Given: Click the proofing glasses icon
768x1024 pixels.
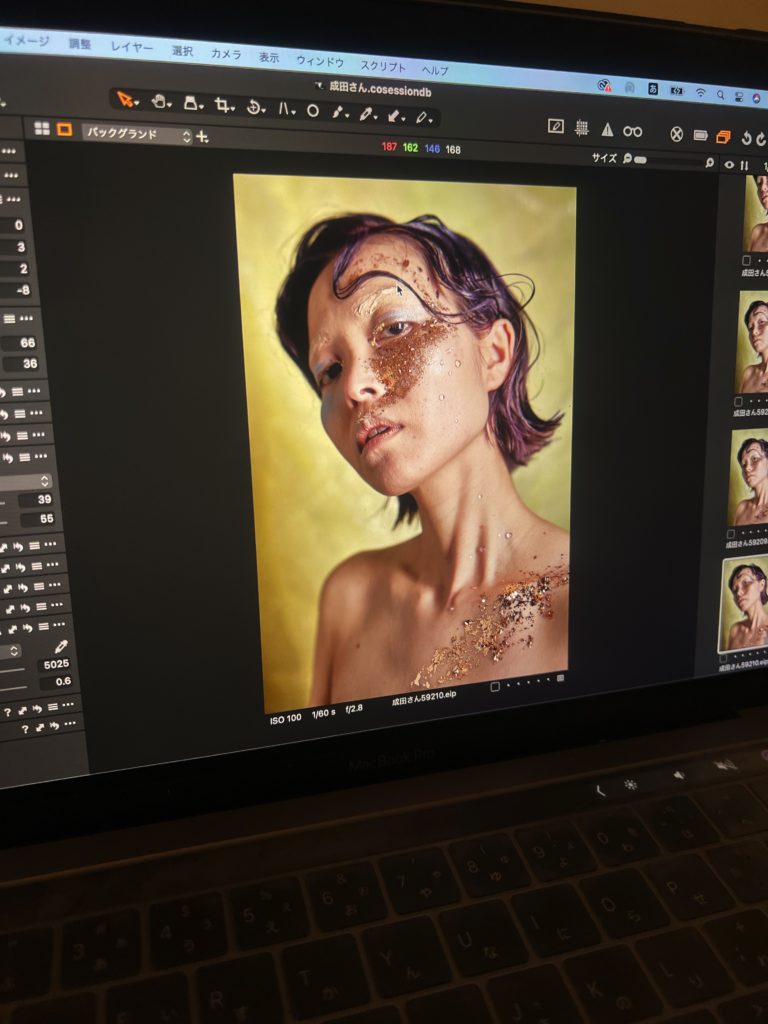Looking at the screenshot, I should pyautogui.click(x=633, y=130).
